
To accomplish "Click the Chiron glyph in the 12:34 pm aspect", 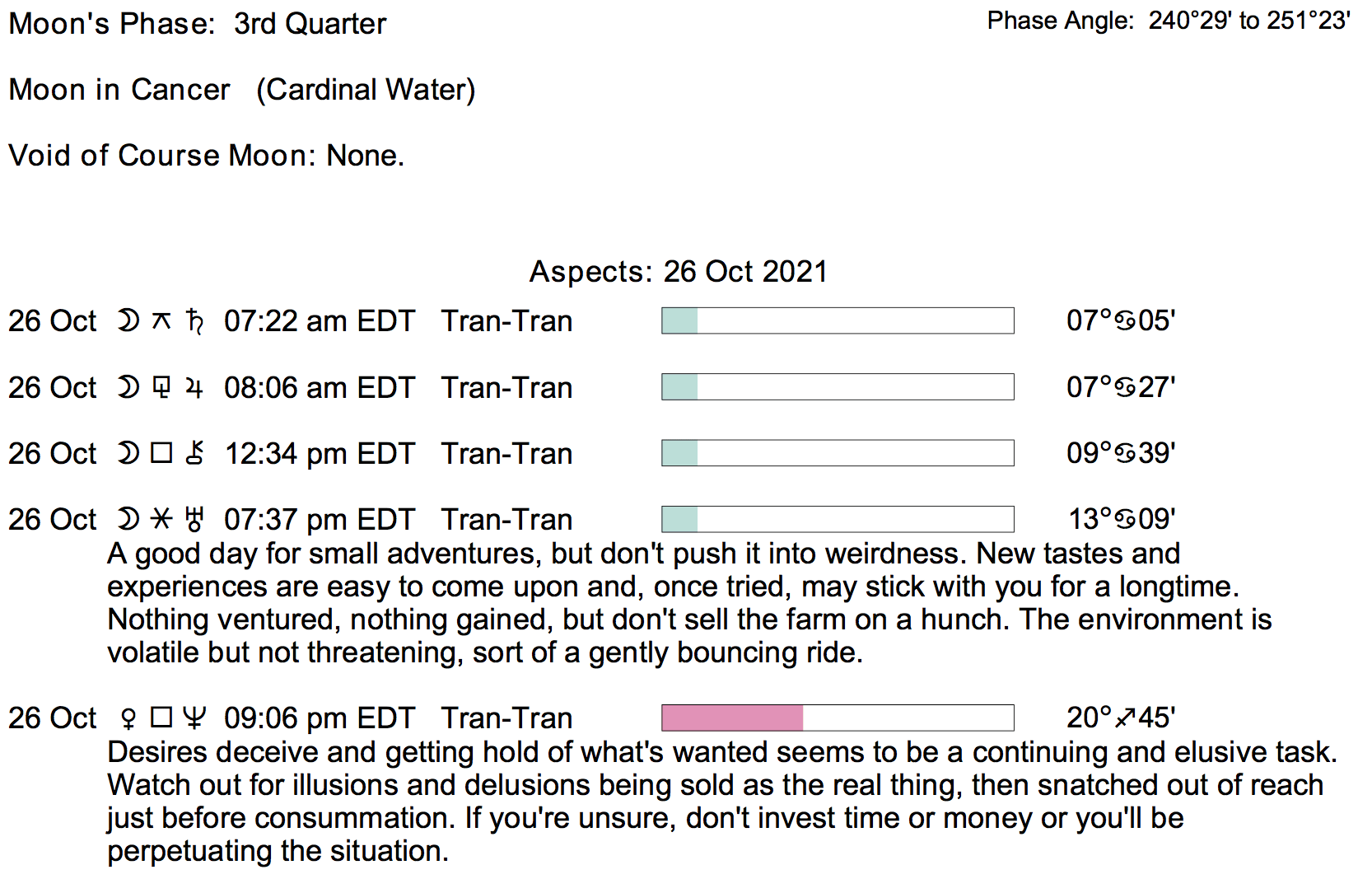I will (194, 453).
